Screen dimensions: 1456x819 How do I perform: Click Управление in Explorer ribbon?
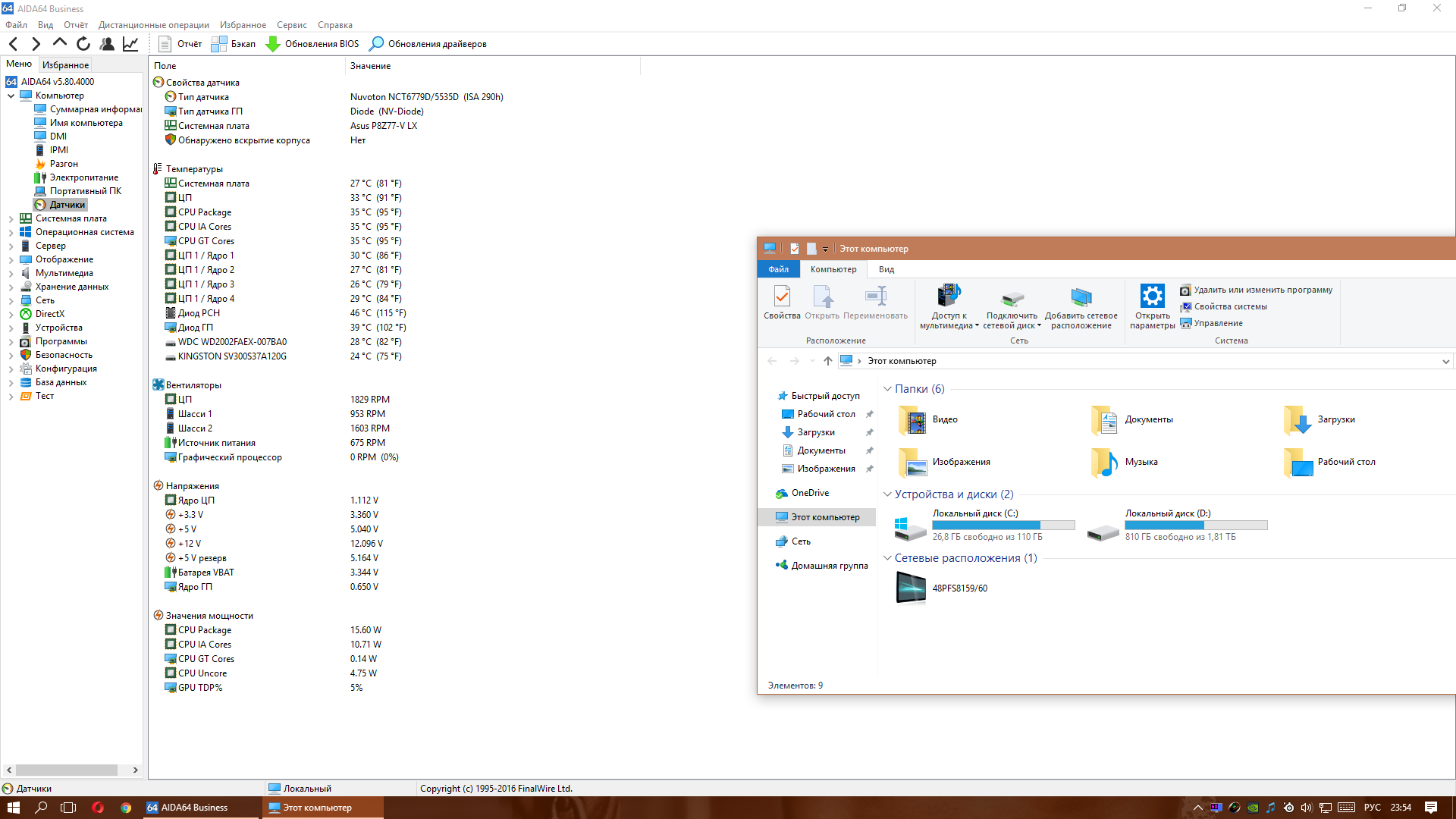point(1211,323)
